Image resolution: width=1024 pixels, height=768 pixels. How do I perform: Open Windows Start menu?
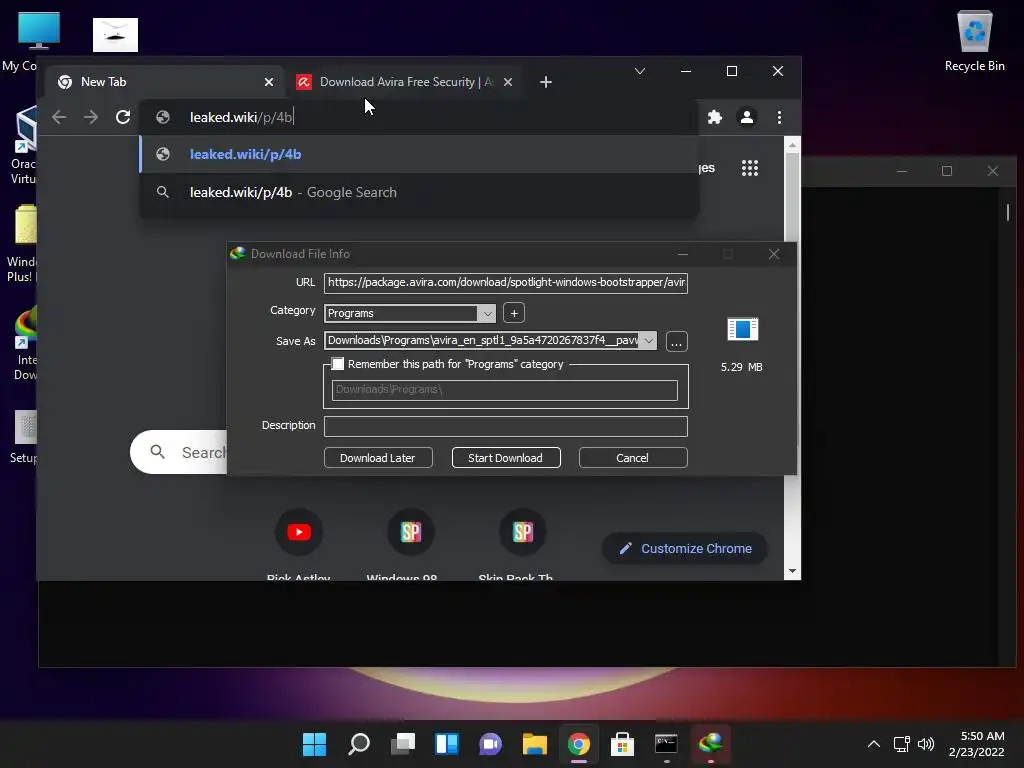314,744
